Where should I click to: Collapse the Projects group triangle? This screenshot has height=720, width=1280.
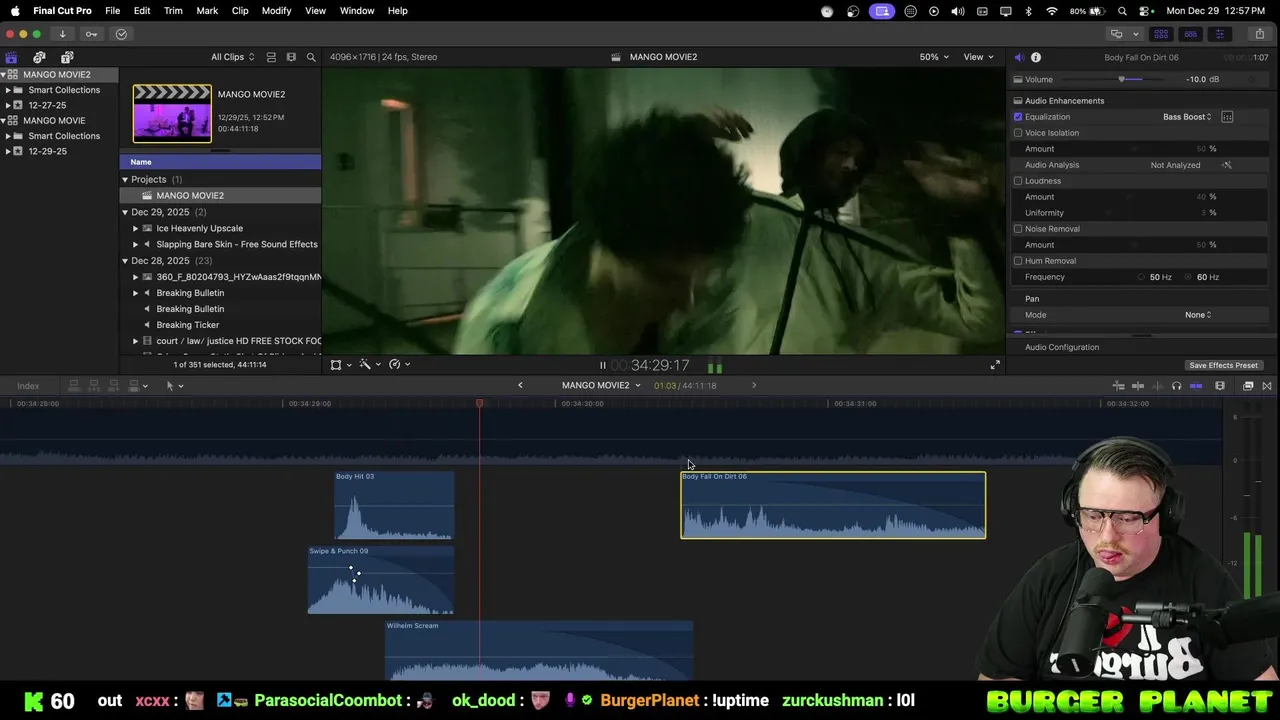pos(125,180)
